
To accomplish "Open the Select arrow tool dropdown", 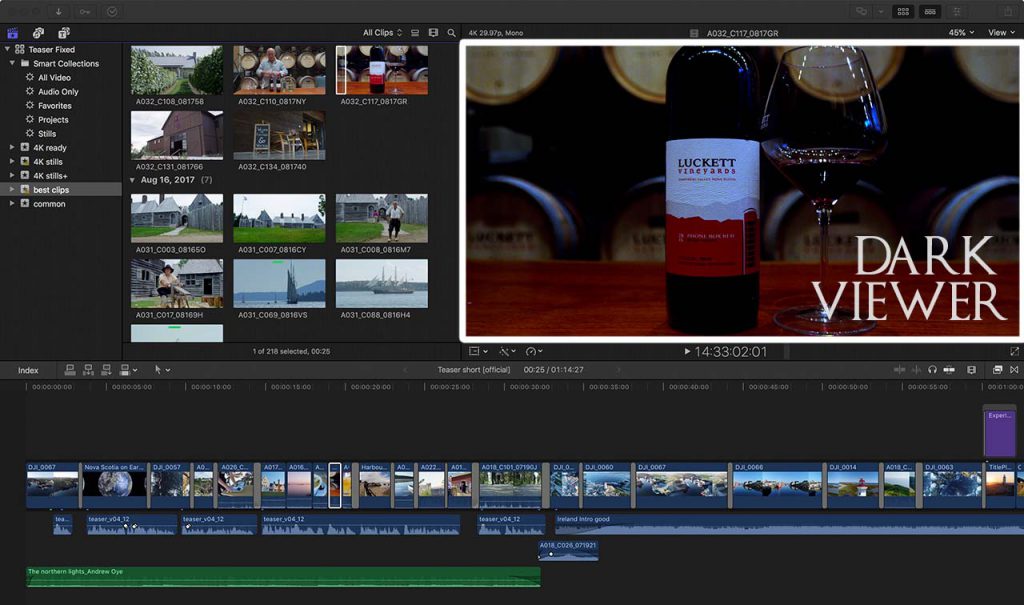I will point(161,370).
